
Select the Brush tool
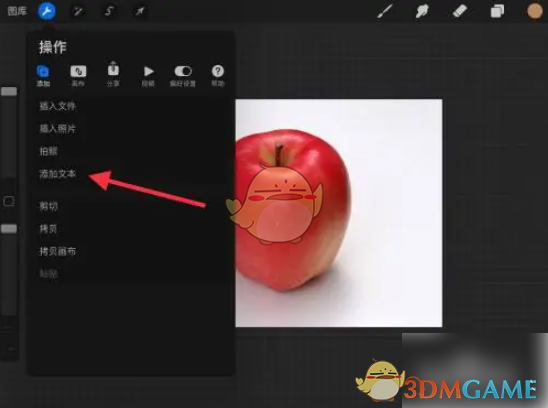tap(385, 11)
